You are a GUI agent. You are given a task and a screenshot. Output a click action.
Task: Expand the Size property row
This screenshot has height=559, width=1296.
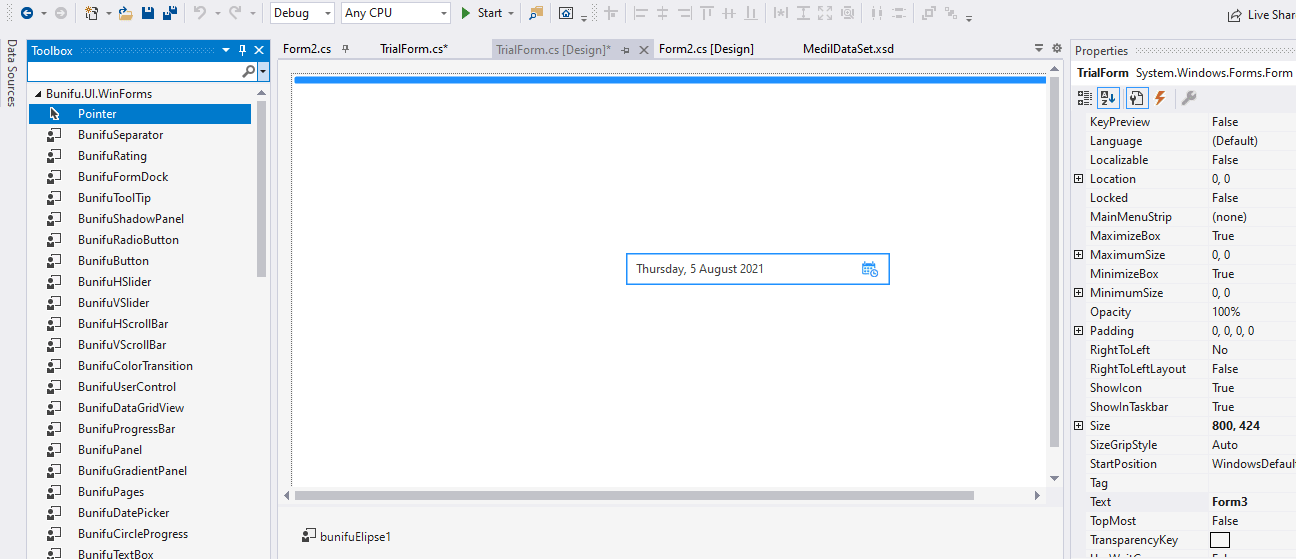1078,426
